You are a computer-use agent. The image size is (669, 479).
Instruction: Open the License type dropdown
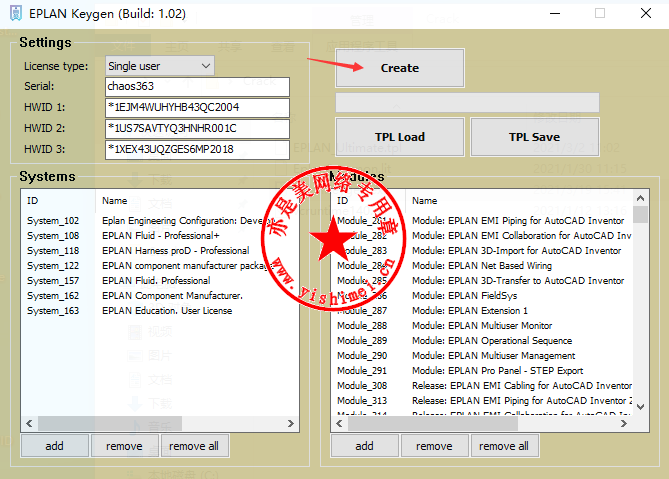160,66
